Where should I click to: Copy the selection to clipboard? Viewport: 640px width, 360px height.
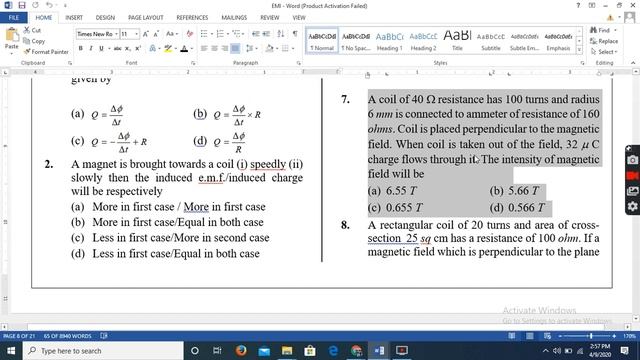tap(34, 41)
